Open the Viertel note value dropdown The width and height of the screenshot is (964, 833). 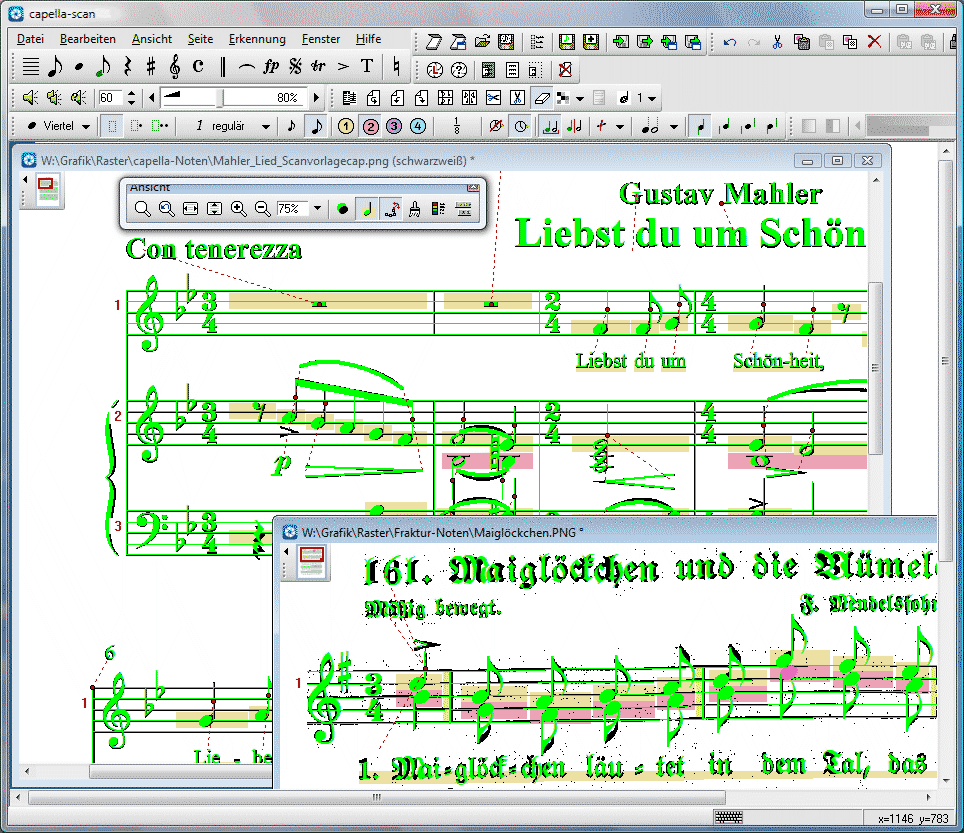(86, 127)
